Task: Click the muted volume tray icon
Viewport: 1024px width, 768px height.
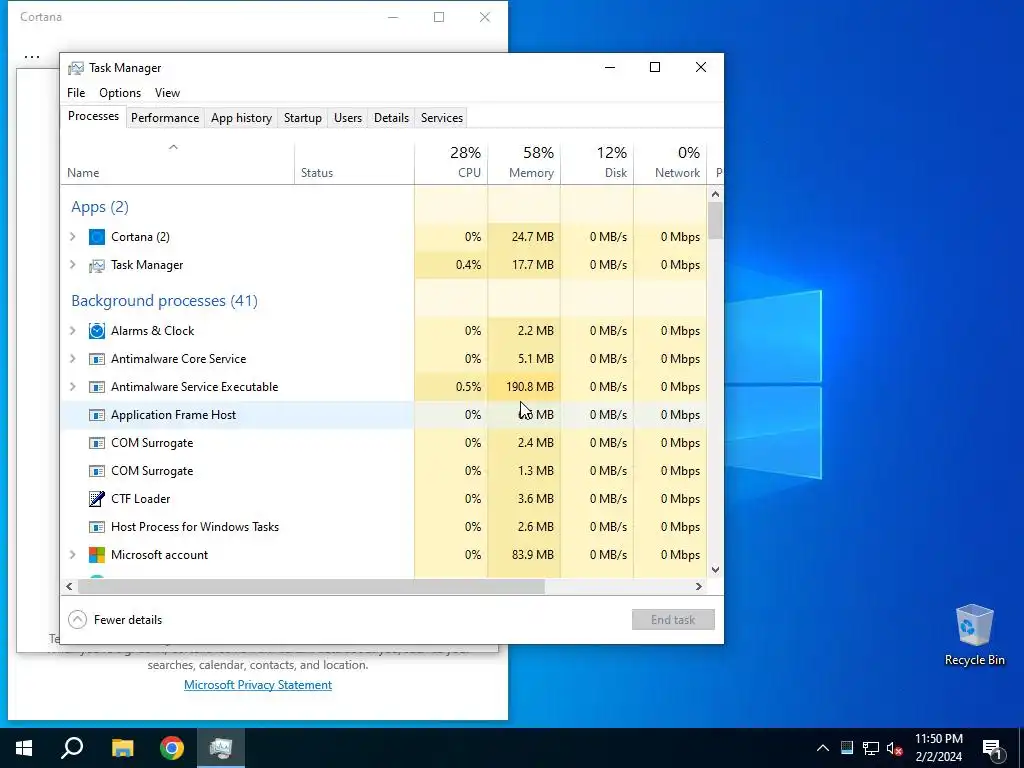Action: 894,748
